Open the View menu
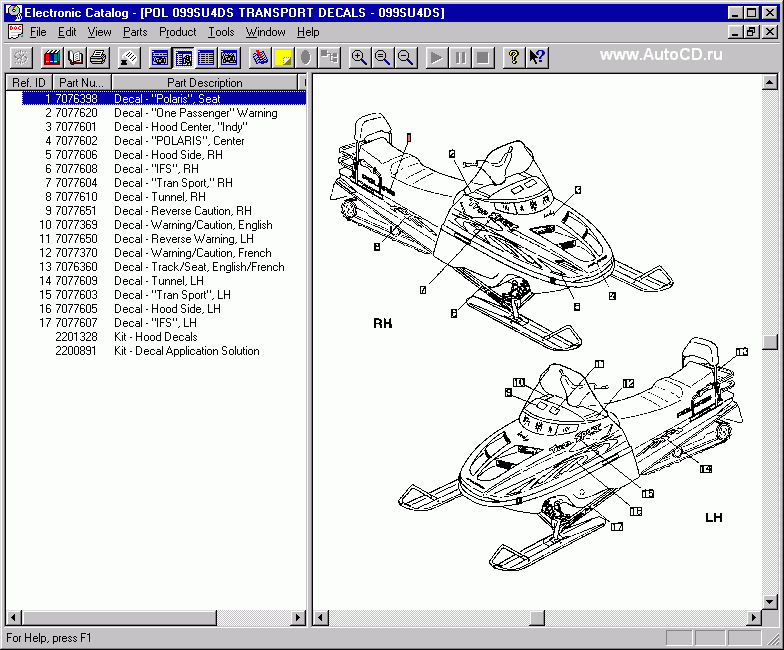 100,32
